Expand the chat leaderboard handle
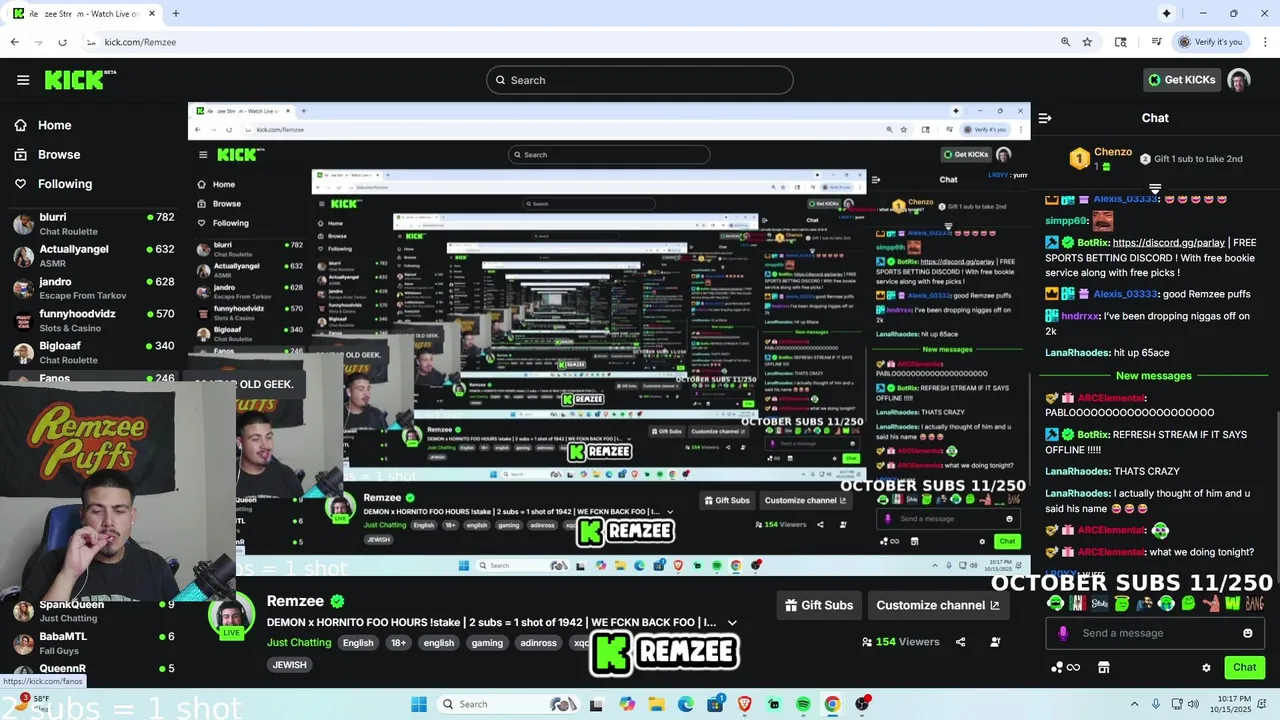 coord(1155,187)
